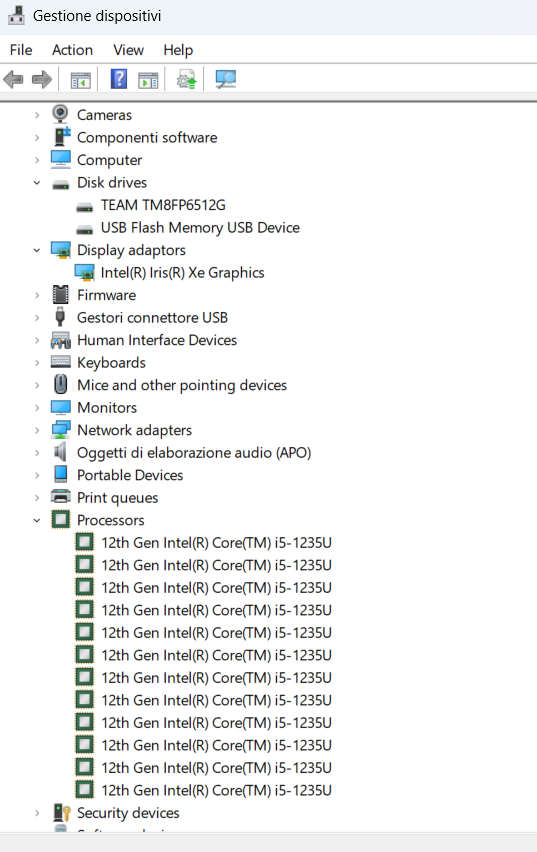
Task: Click the Computer monitor icon
Action: [60, 159]
